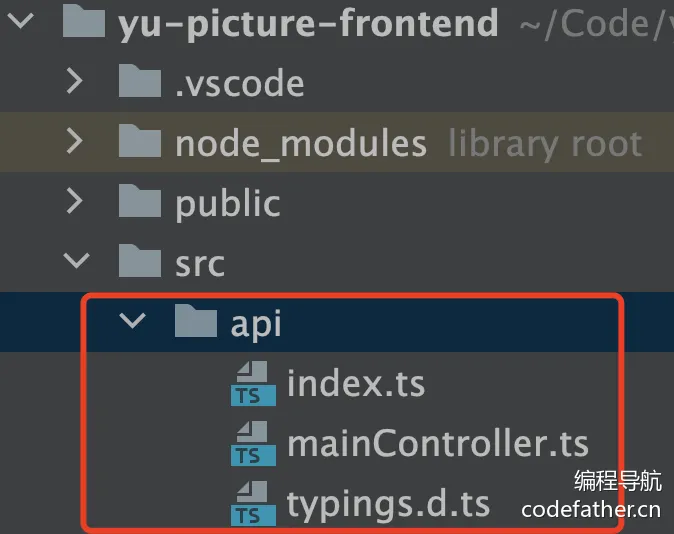The image size is (674, 534).
Task: Expand the public folder arrow
Action: 75,201
